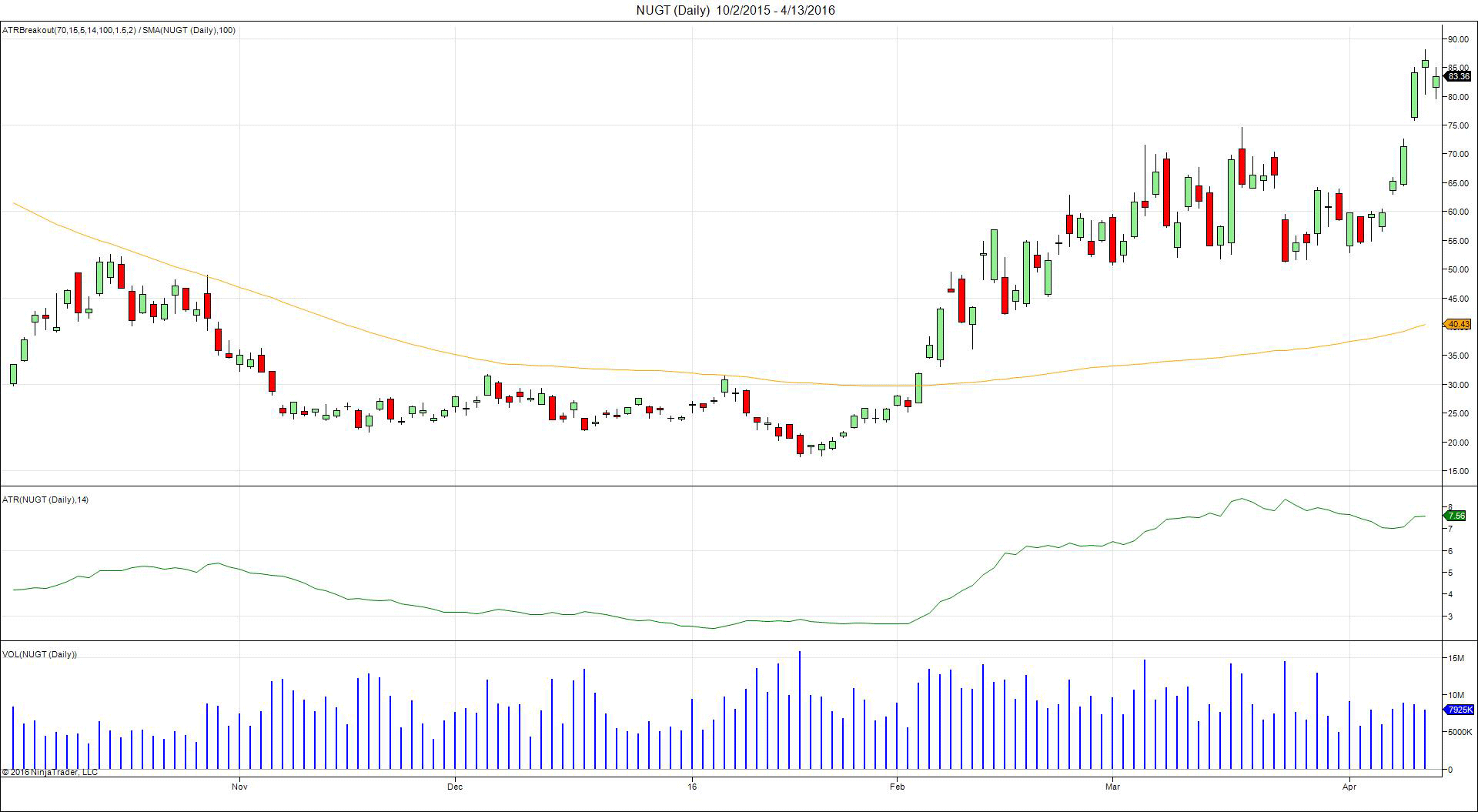
Task: Click the black 83.36 last price marker
Action: click(x=1458, y=76)
